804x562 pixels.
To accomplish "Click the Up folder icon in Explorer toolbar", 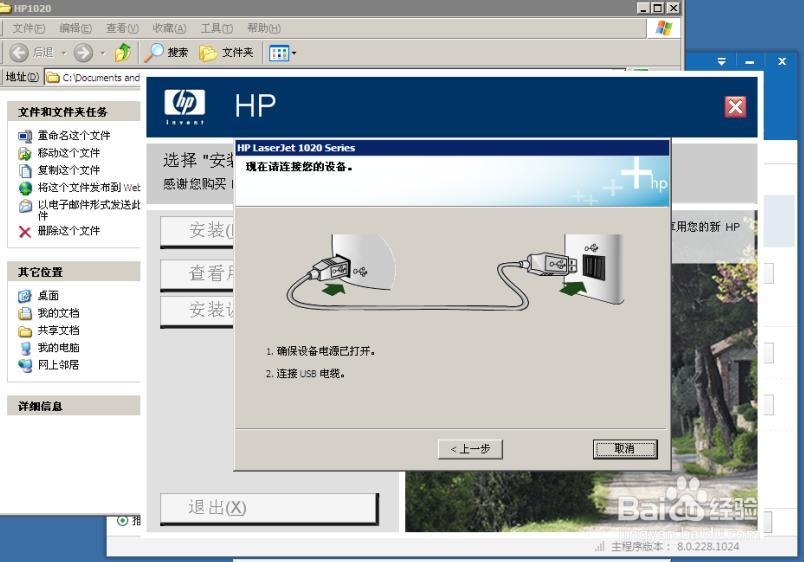I will point(123,52).
